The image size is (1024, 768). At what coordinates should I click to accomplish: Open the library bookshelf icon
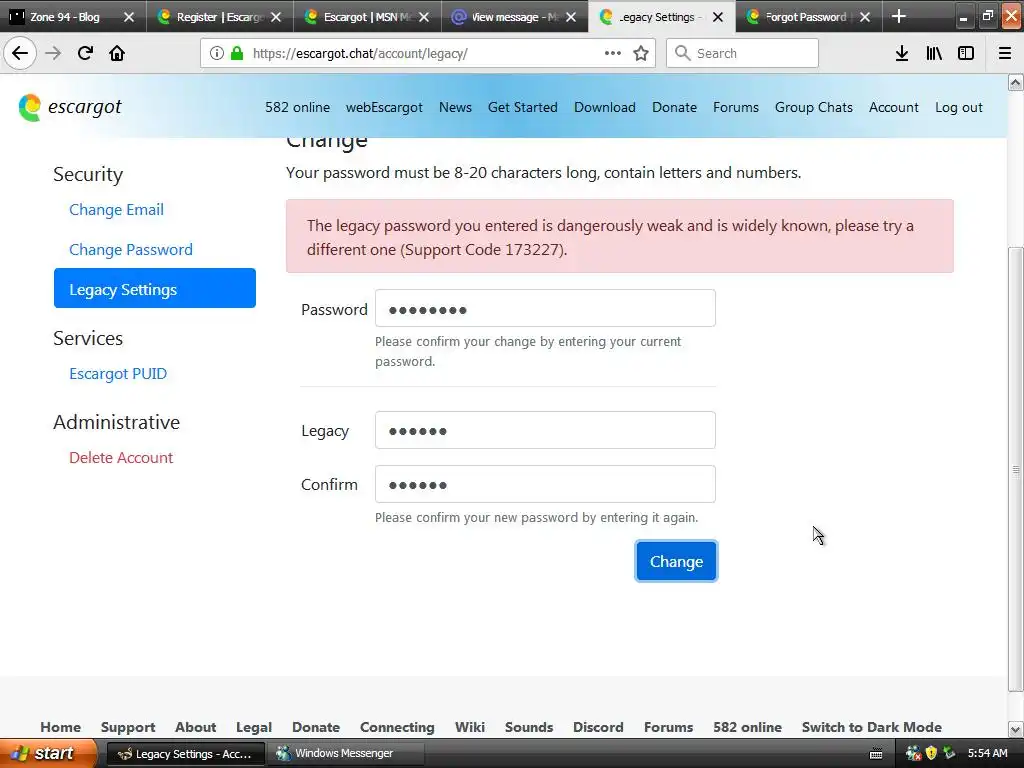point(934,53)
